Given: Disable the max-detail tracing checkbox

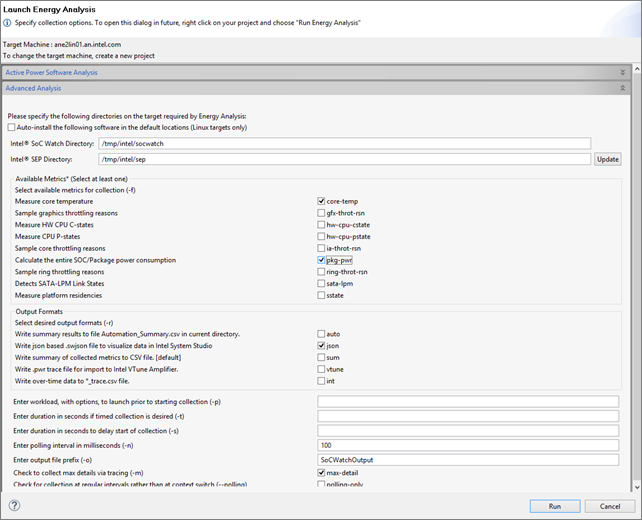Looking at the screenshot, I should coord(322,472).
